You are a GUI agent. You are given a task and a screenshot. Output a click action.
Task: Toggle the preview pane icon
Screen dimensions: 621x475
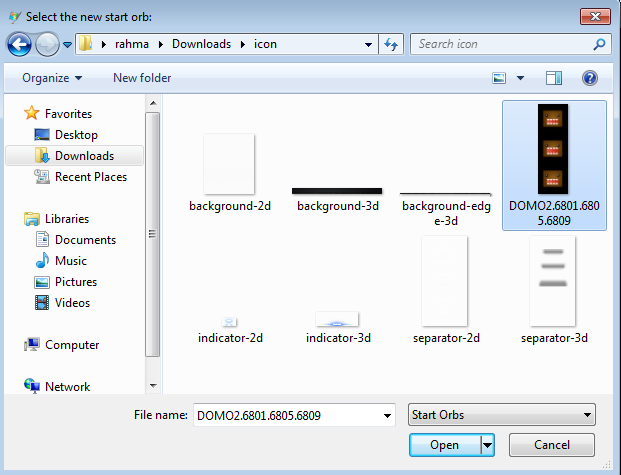point(553,78)
